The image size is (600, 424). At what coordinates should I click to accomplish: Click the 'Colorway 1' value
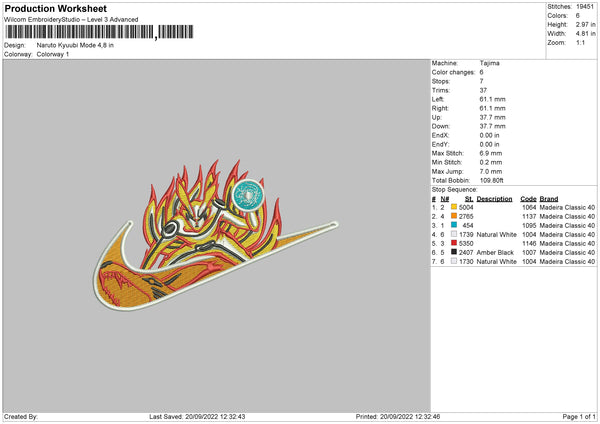[x=53, y=54]
